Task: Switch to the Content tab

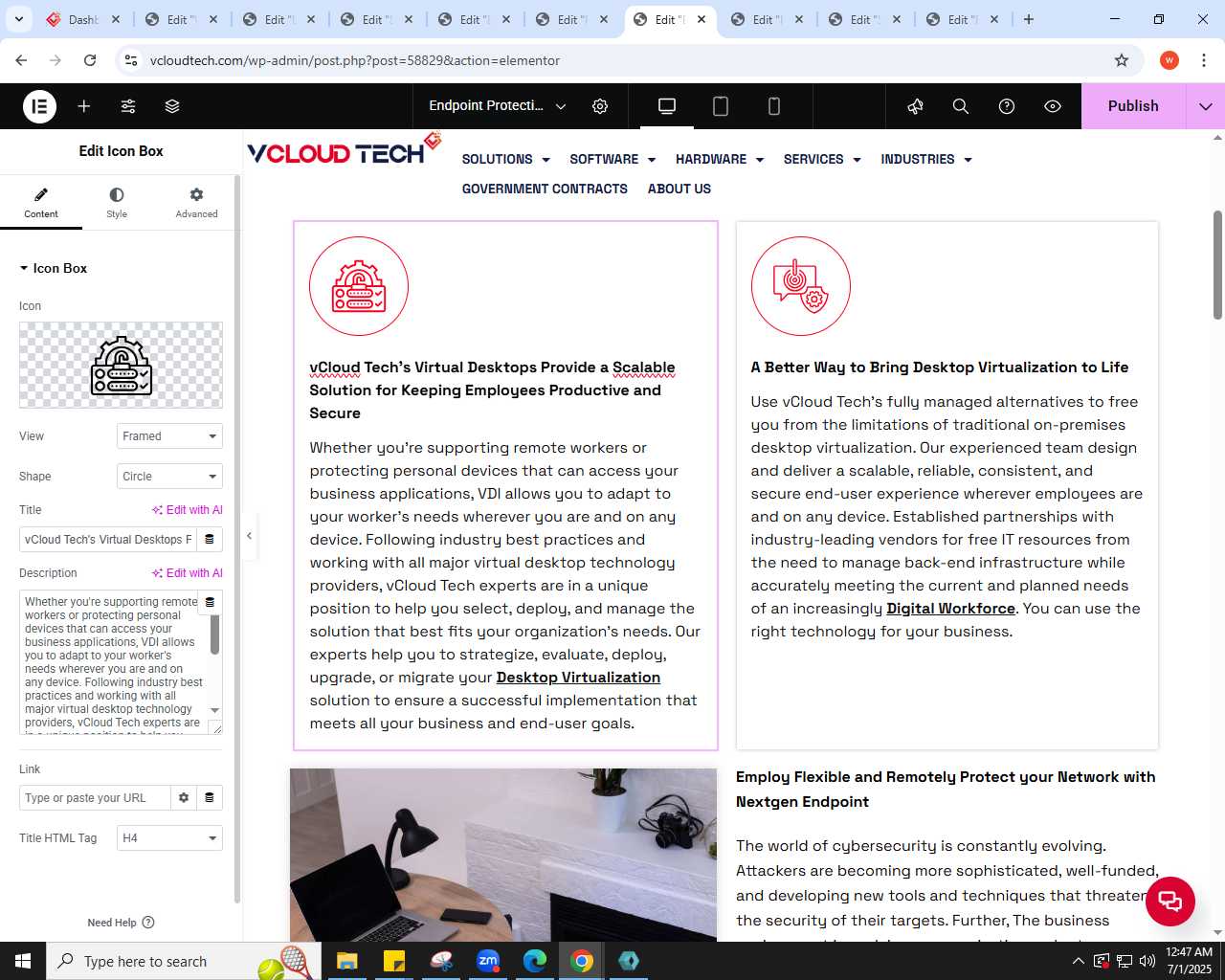Action: tap(41, 203)
